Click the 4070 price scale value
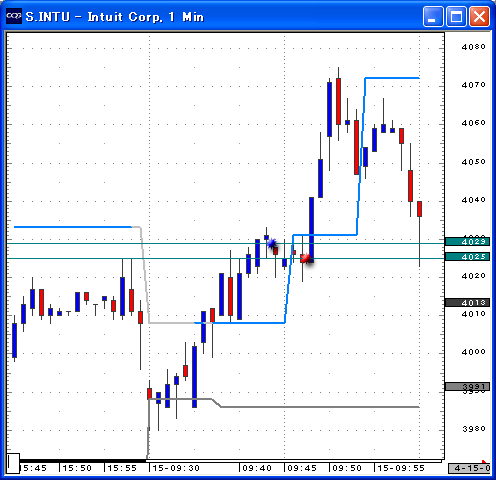Viewport: 496px width, 480px height. (x=473, y=85)
